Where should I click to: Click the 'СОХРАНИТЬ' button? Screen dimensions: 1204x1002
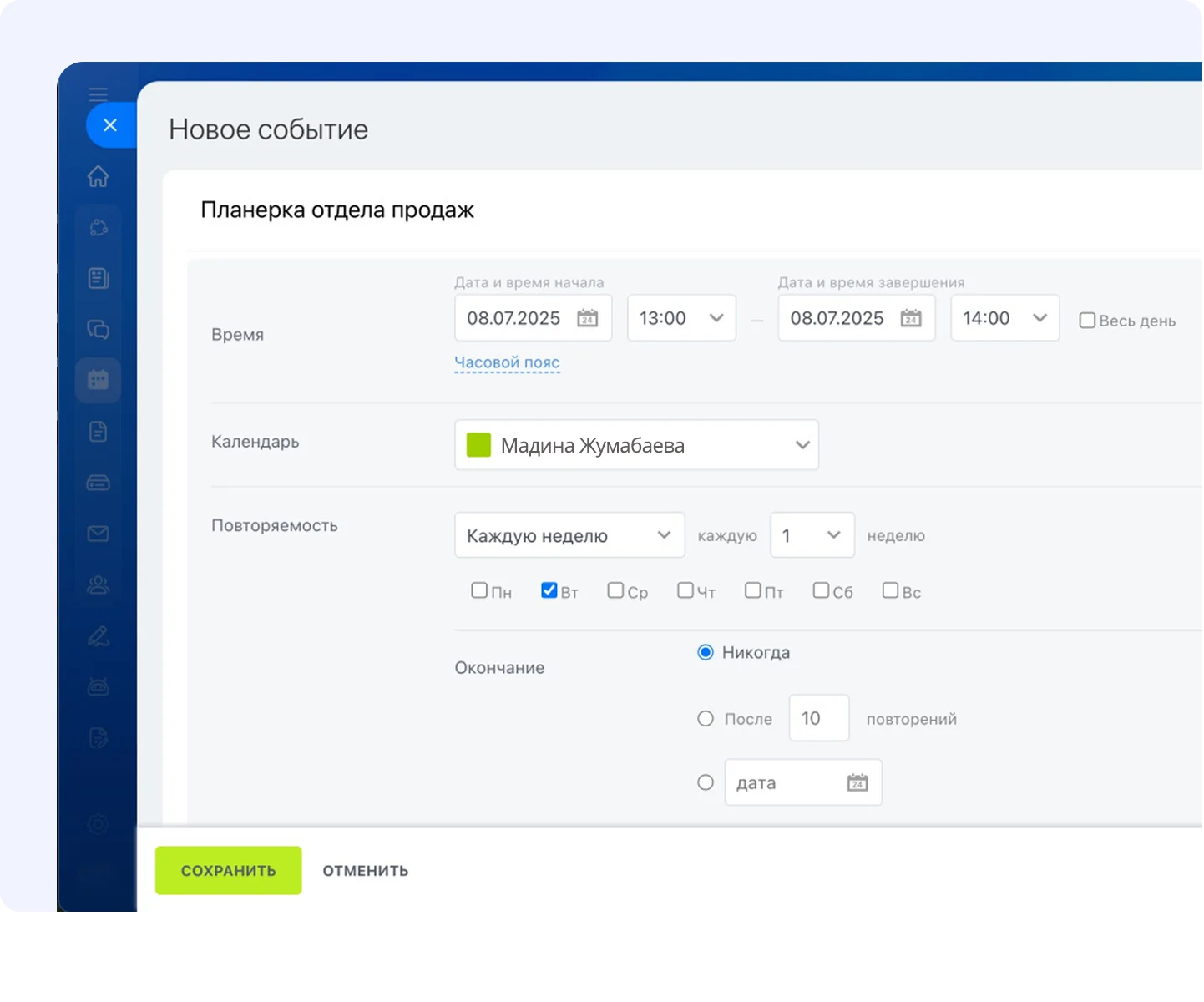[x=229, y=870]
